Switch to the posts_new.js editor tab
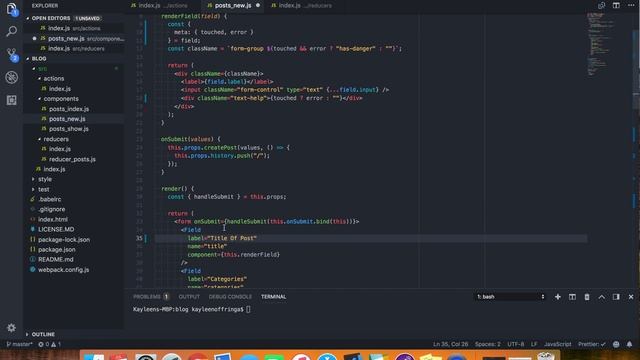 pyautogui.click(x=233, y=5)
